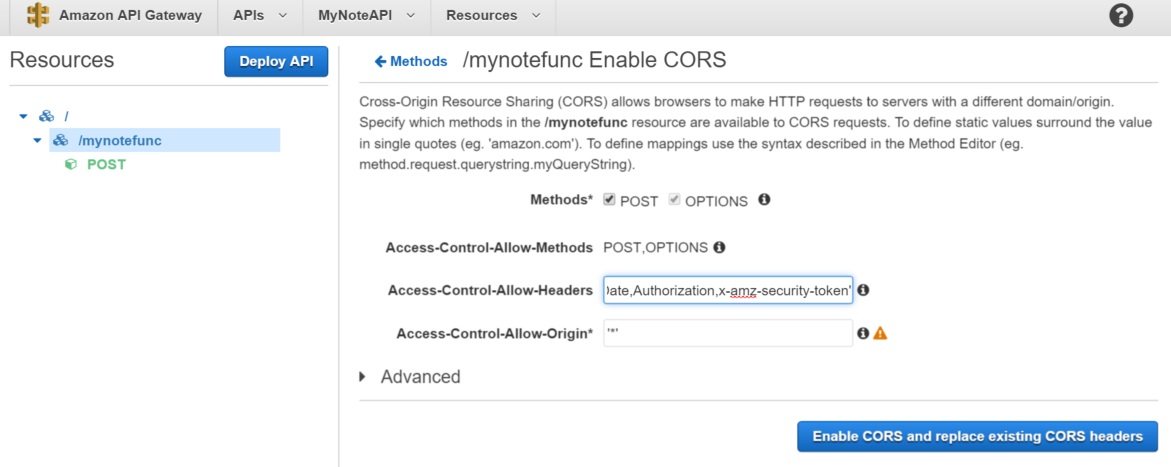Click the /mynotefunc Enable CORS title
The height and width of the screenshot is (467, 1171).
(594, 60)
